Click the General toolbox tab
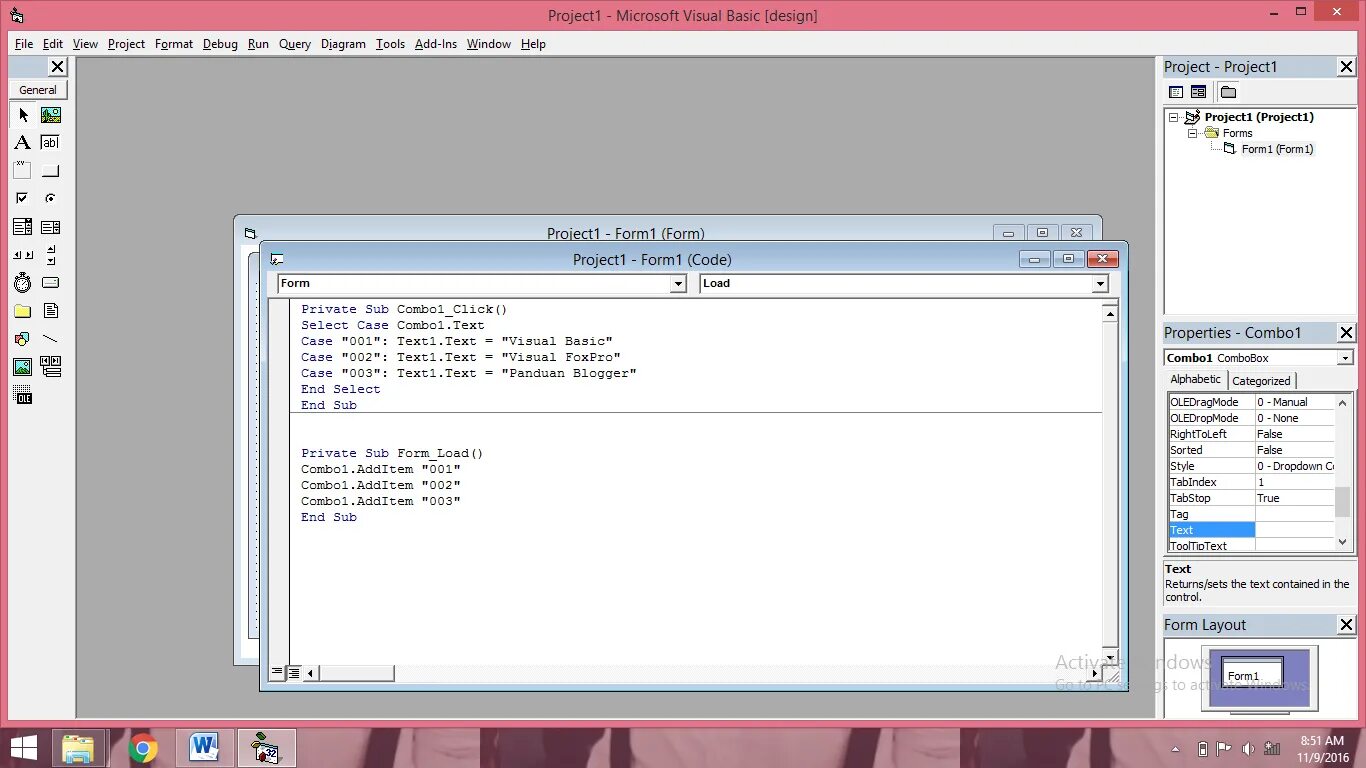1366x768 pixels. pyautogui.click(x=38, y=90)
